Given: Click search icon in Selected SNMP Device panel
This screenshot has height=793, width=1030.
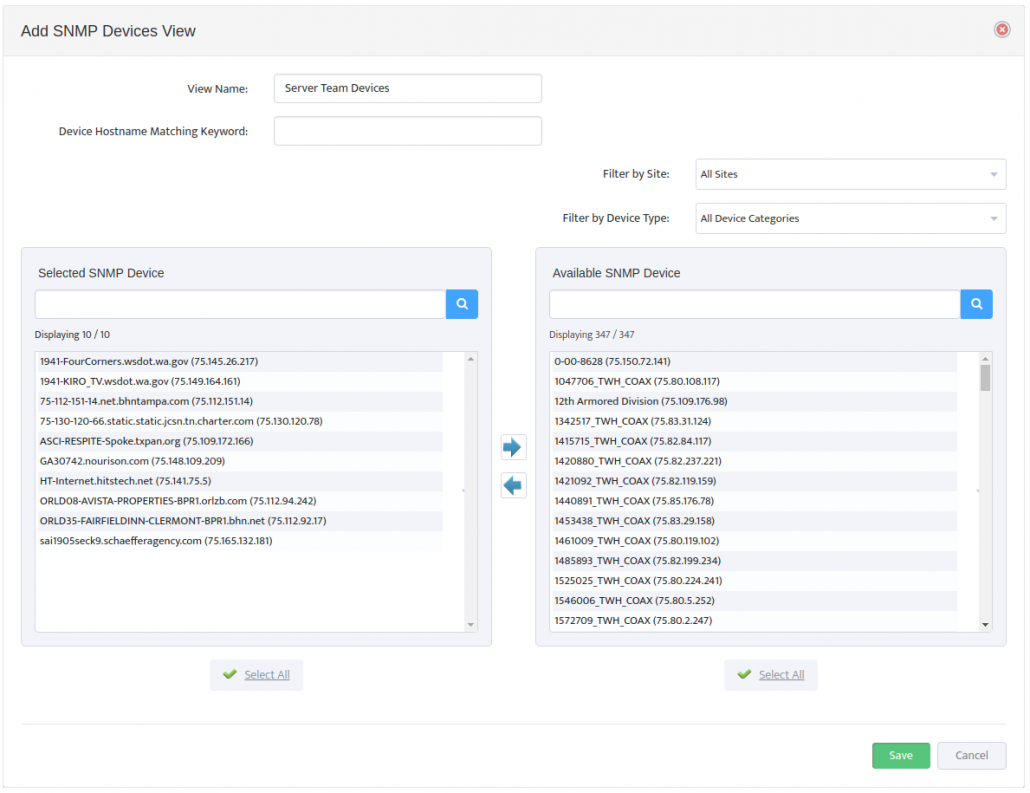Looking at the screenshot, I should point(462,304).
